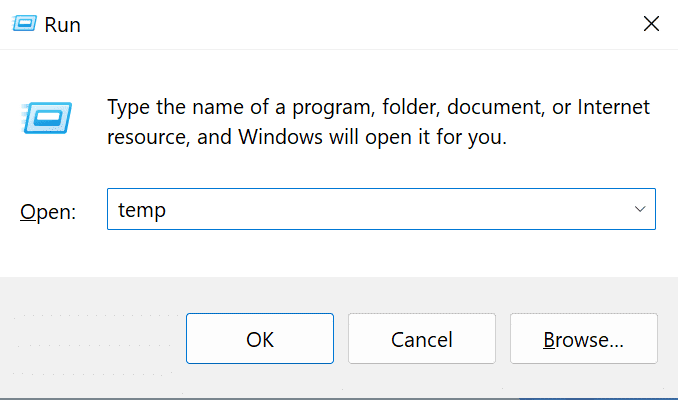Click the "Open:" label
678x400 pixels.
48,212
